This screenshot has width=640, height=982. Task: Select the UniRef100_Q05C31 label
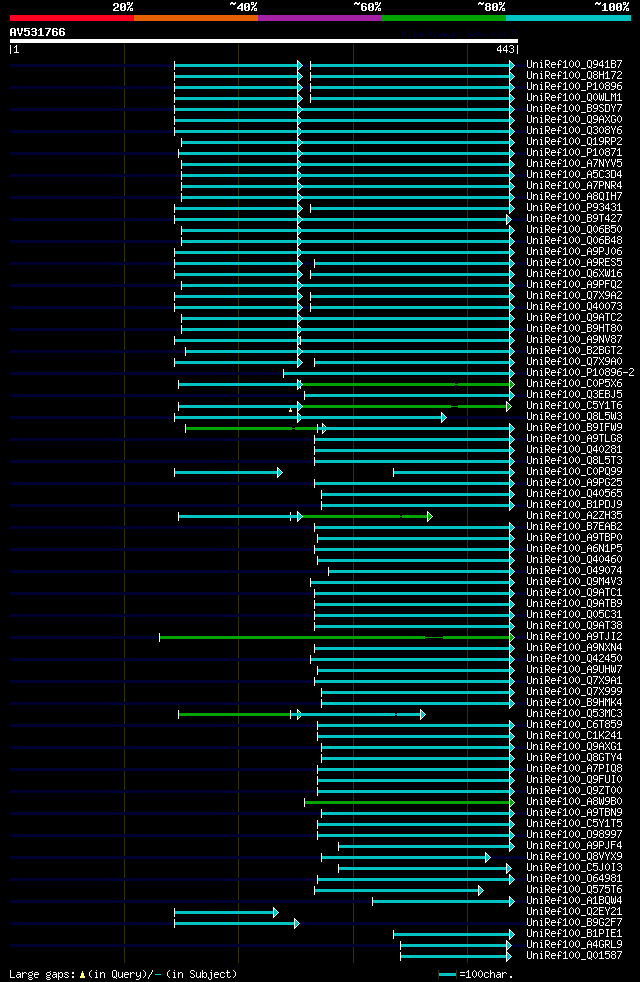pos(574,615)
